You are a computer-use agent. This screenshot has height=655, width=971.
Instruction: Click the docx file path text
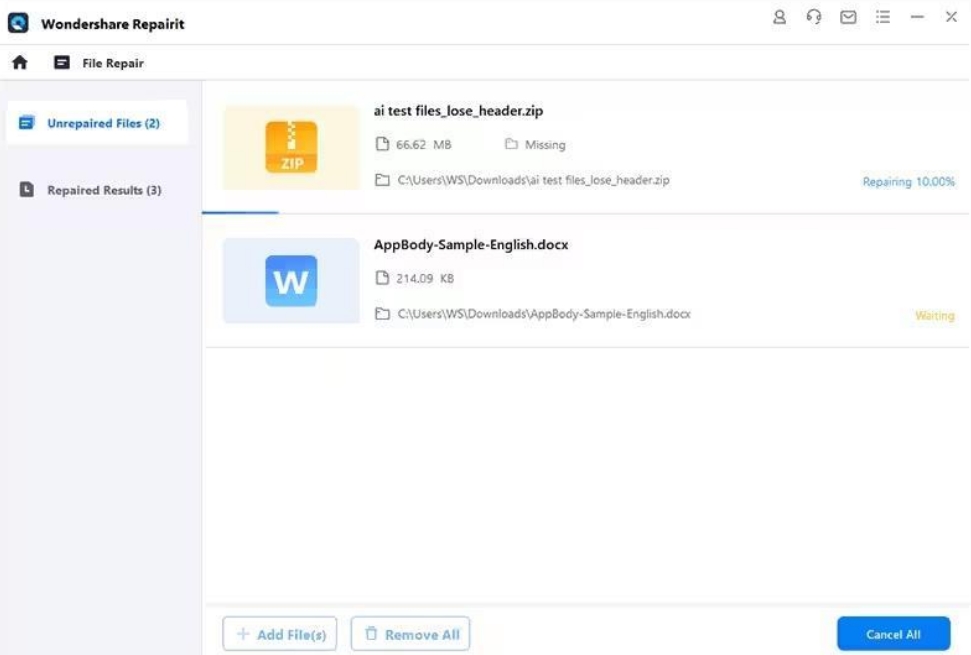point(544,314)
